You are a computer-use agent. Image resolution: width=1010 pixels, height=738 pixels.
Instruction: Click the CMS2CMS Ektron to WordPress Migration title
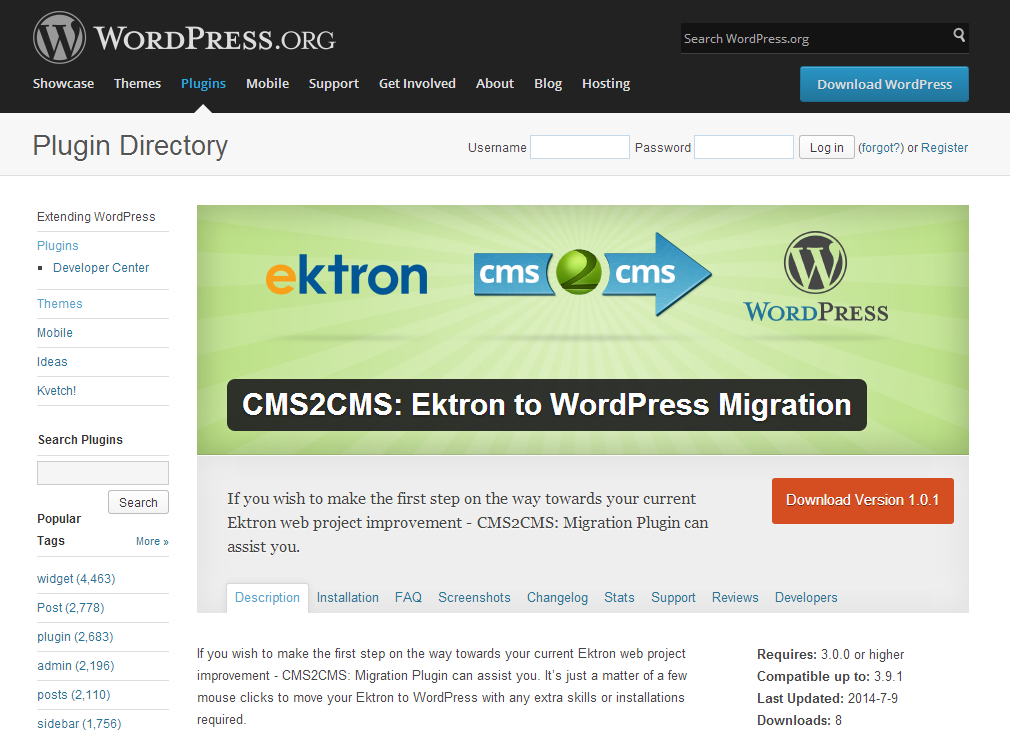click(547, 405)
